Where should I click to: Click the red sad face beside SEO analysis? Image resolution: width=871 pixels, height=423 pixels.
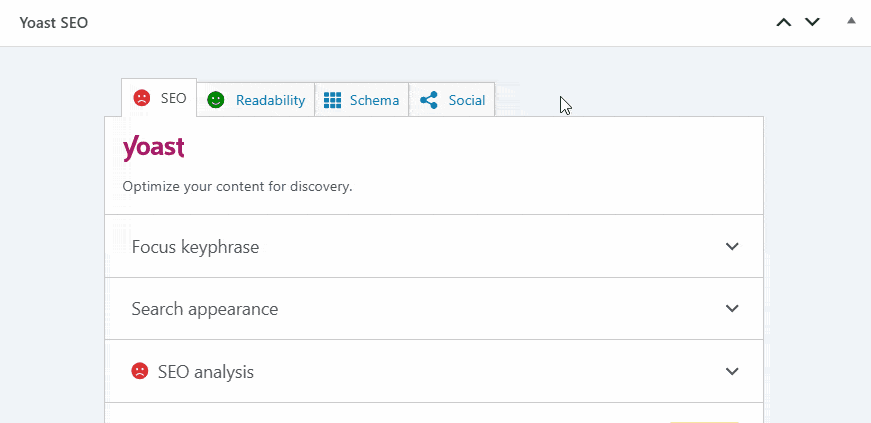click(139, 371)
